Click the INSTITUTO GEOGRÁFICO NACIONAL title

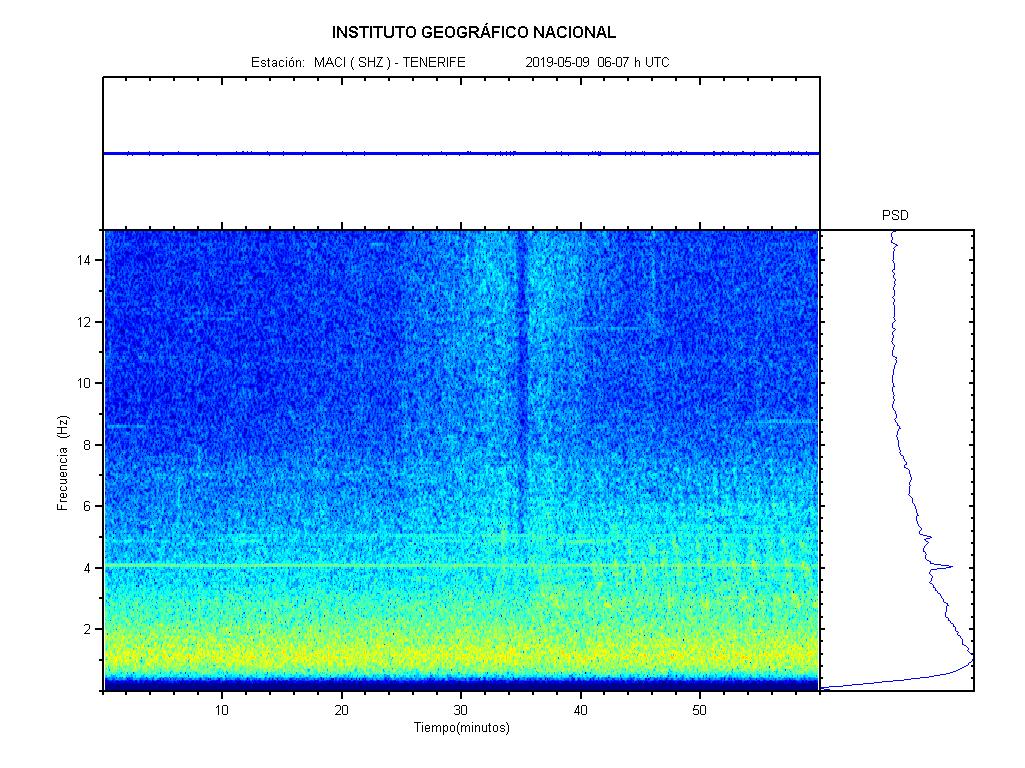[474, 33]
